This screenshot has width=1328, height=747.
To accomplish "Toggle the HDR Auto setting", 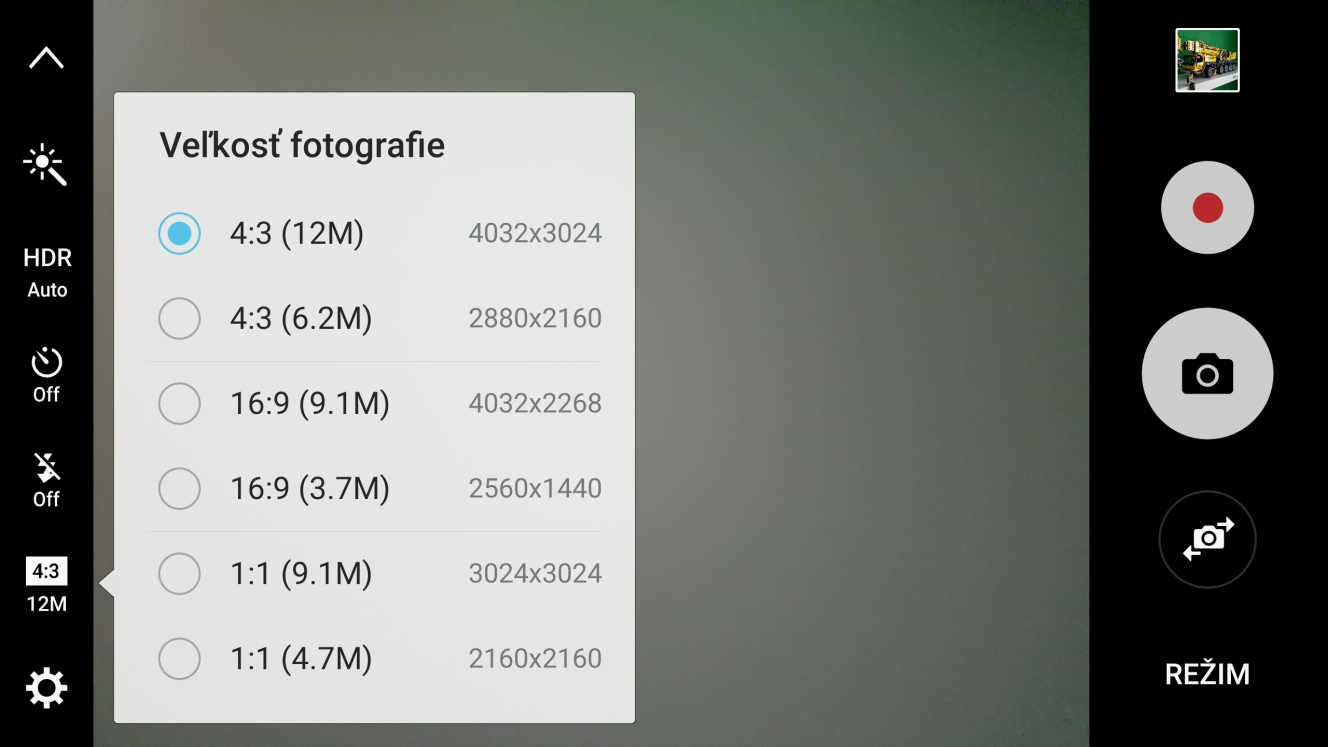I will pyautogui.click(x=47, y=273).
